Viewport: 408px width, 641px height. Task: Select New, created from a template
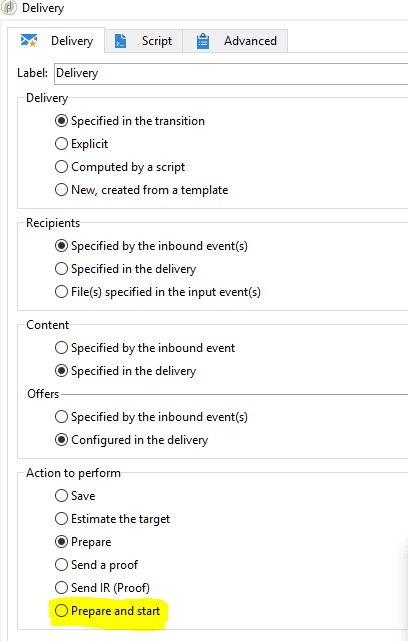(141, 190)
